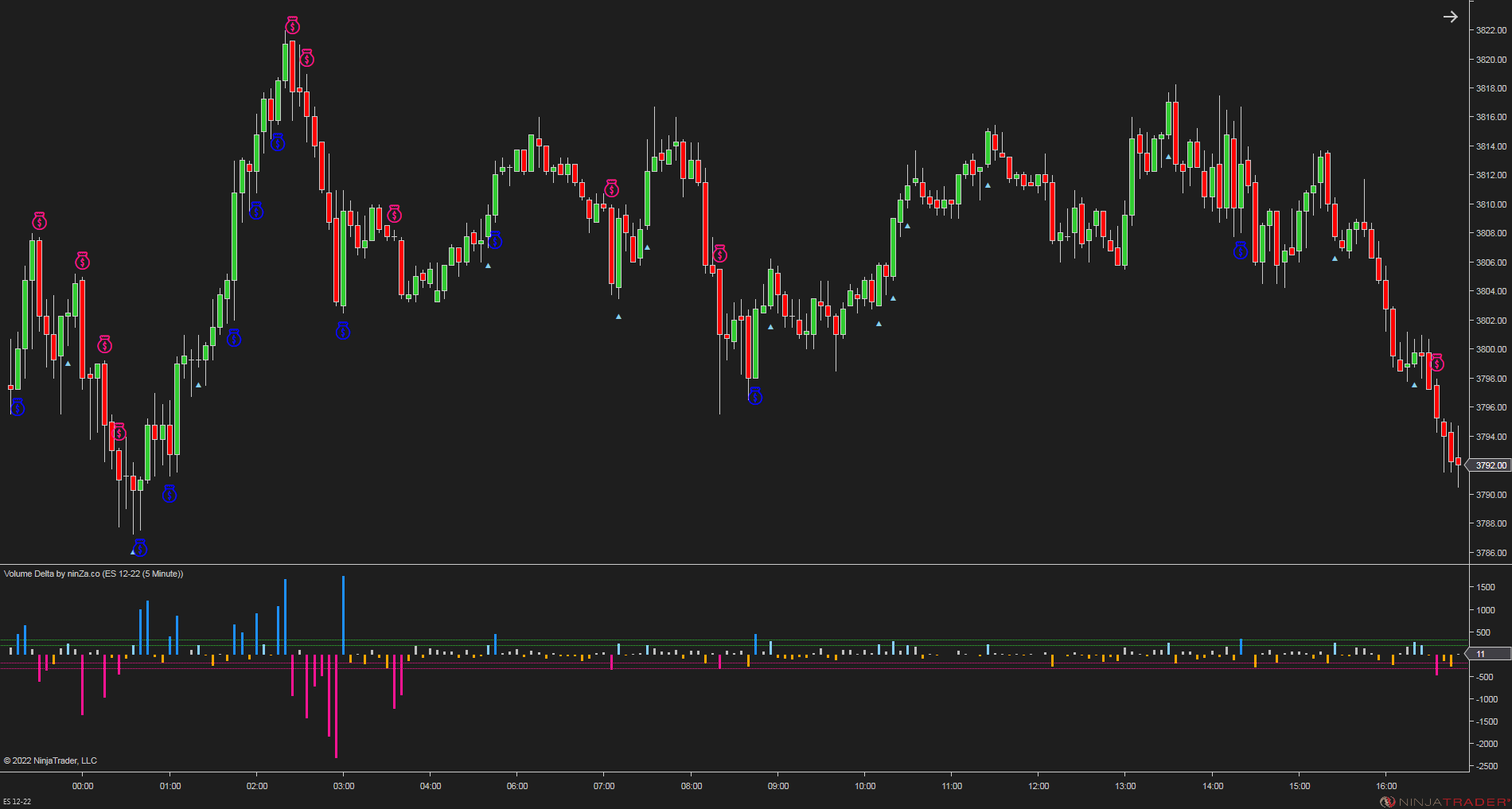Click the 12:00 label on the time axis
The height and width of the screenshot is (809, 1512).
tap(1039, 786)
